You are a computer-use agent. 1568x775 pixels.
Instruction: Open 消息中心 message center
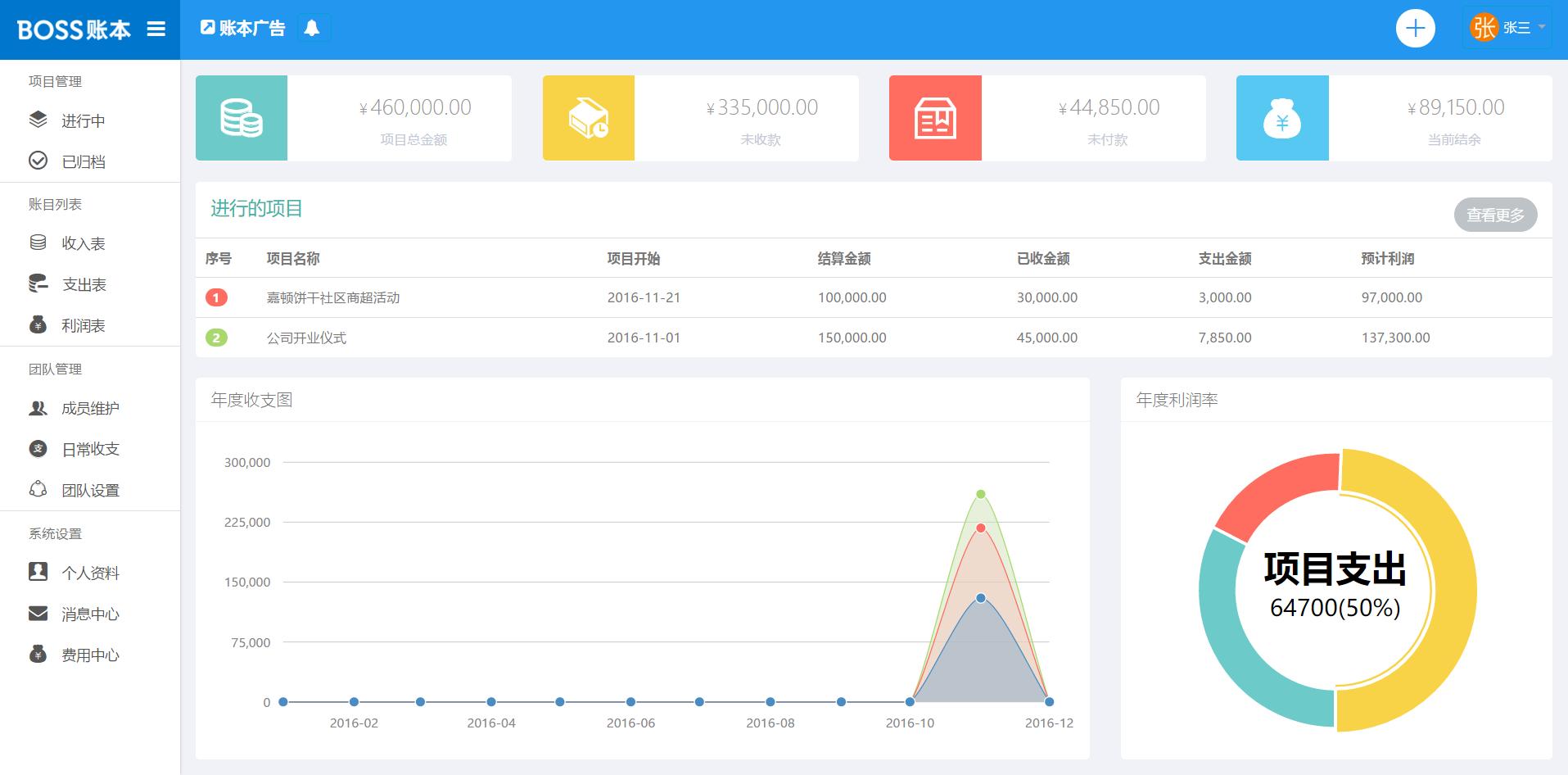pyautogui.click(x=90, y=614)
